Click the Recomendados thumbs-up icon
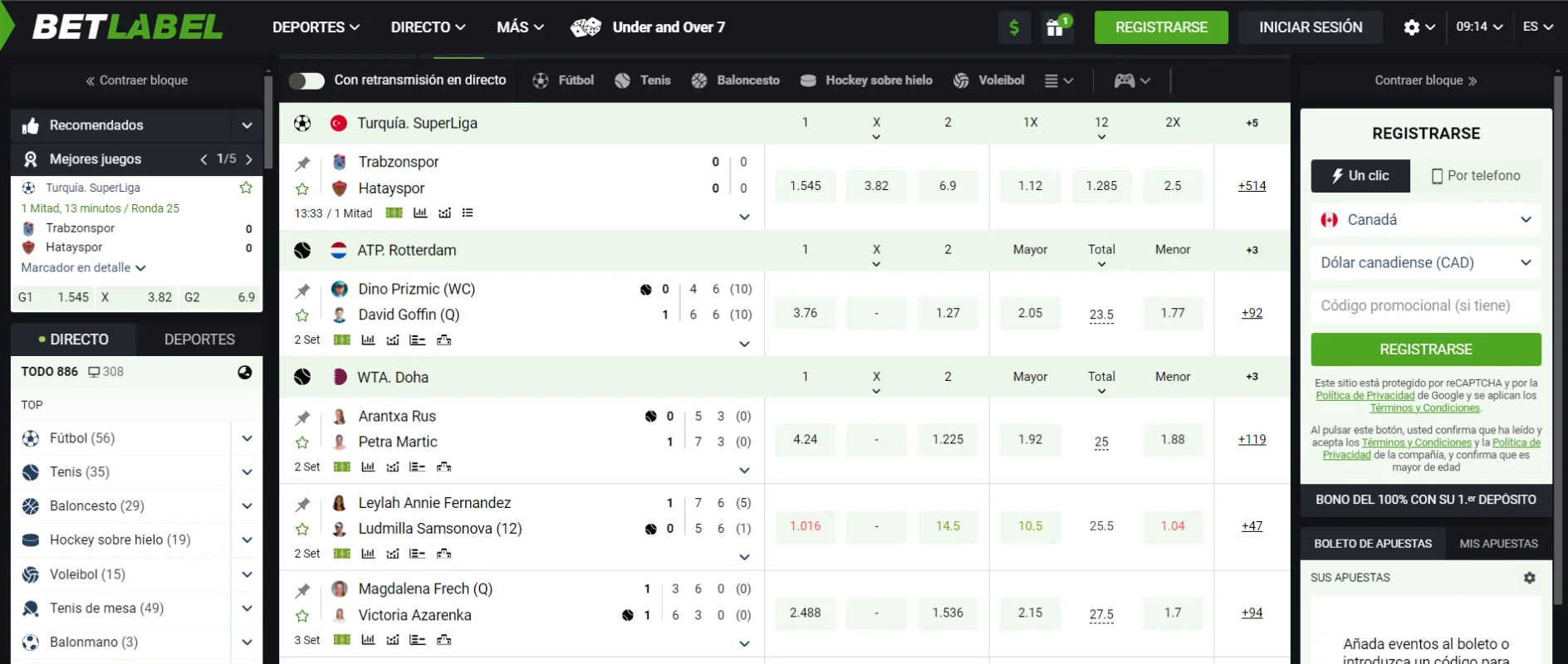Viewport: 1568px width, 664px height. [31, 125]
